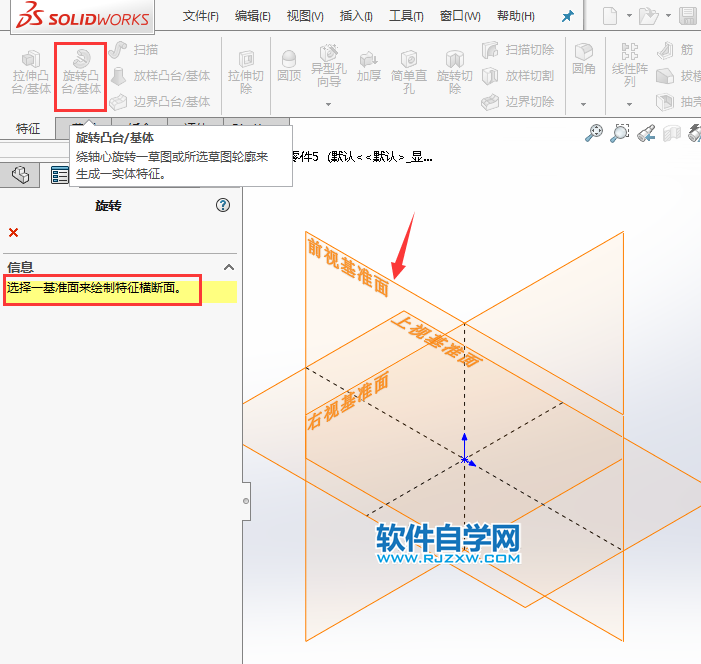Open the 文件(F) menu
This screenshot has height=664, width=701.
(200, 17)
